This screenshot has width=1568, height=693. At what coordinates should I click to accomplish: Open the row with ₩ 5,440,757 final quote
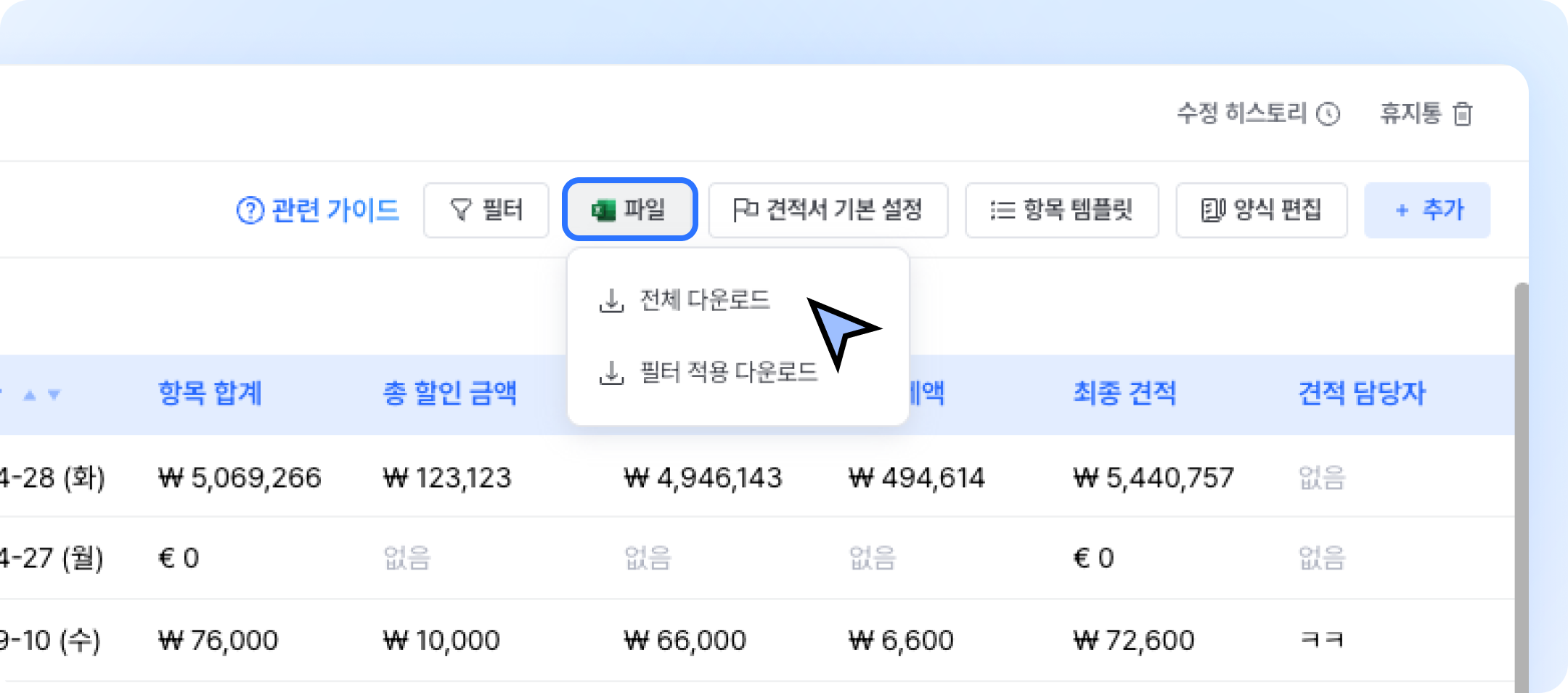[x=755, y=477]
